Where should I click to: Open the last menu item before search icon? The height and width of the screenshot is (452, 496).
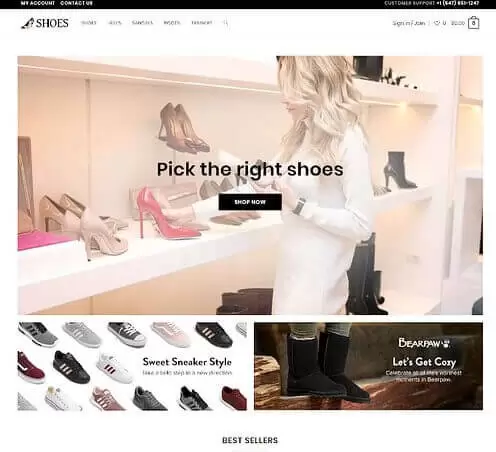(x=201, y=23)
